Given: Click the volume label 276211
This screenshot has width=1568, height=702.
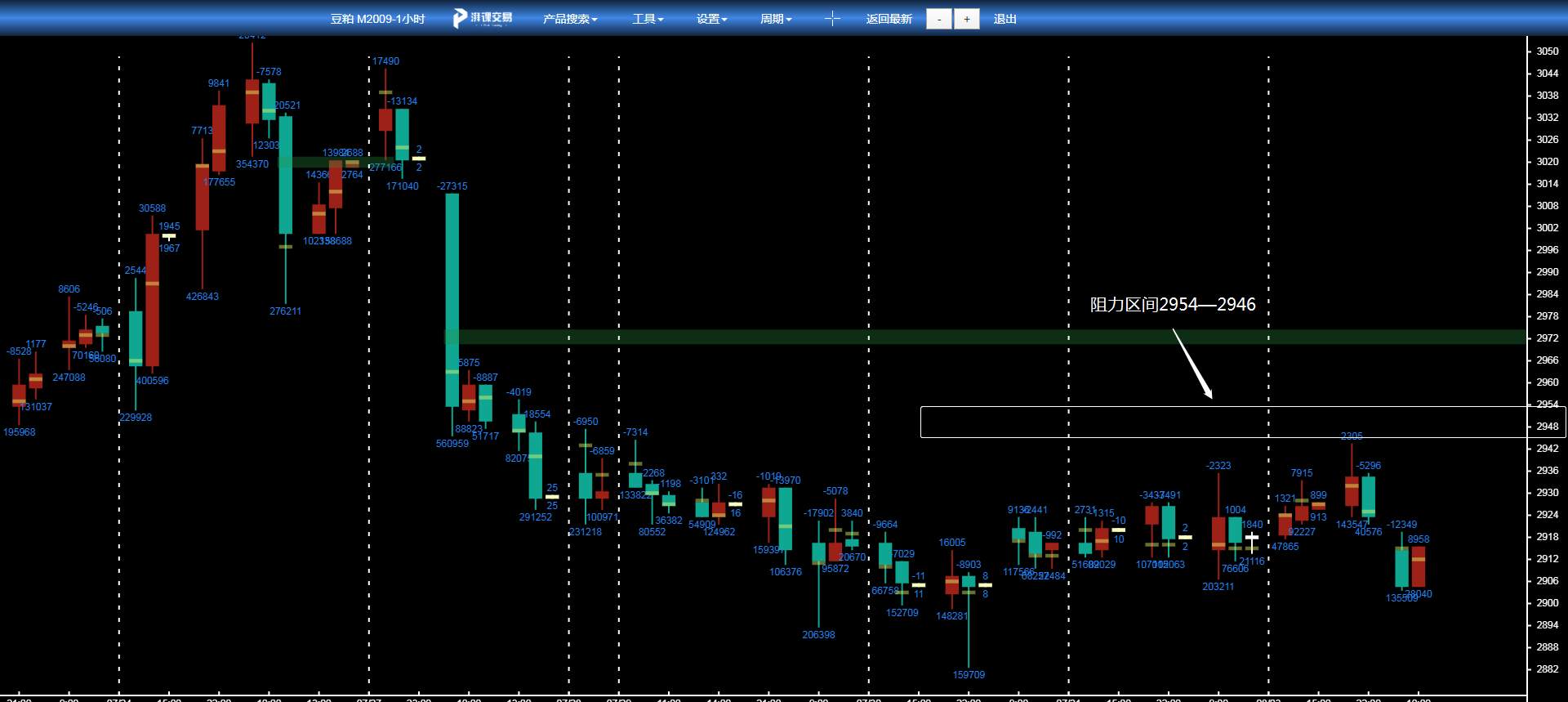Looking at the screenshot, I should [x=285, y=311].
